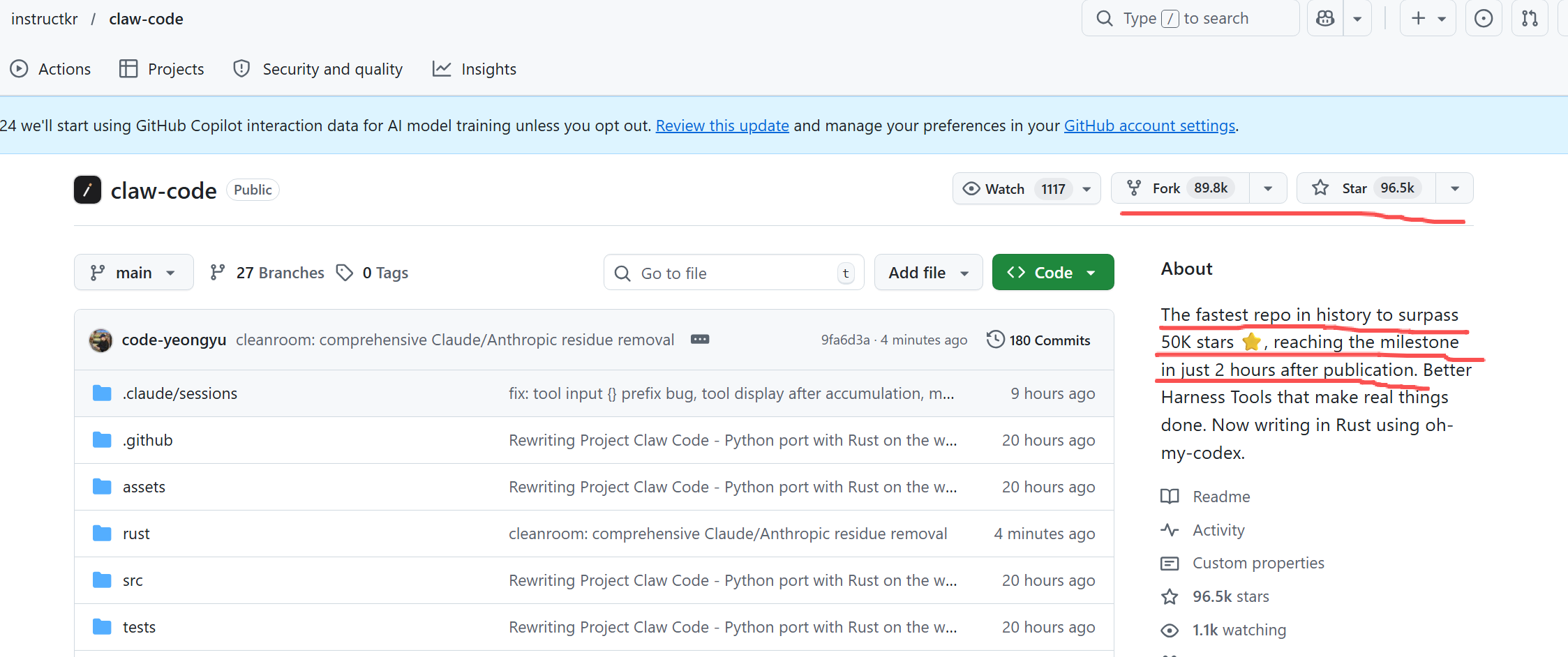Screen dimensions: 1568x657
Task: Expand the green Code dropdown button
Action: coord(1053,273)
